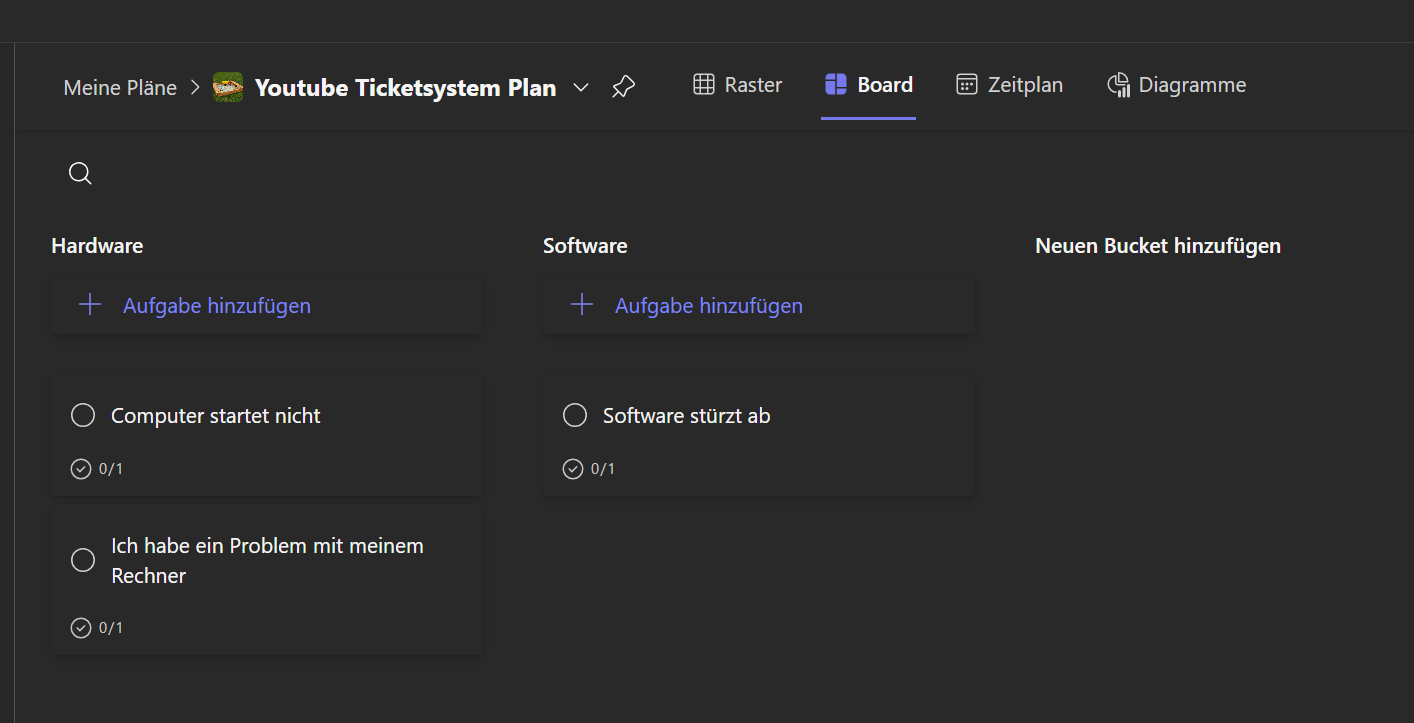Image resolution: width=1414 pixels, height=723 pixels.
Task: Complete the Ich habe ein Problem task
Action: coord(83,560)
